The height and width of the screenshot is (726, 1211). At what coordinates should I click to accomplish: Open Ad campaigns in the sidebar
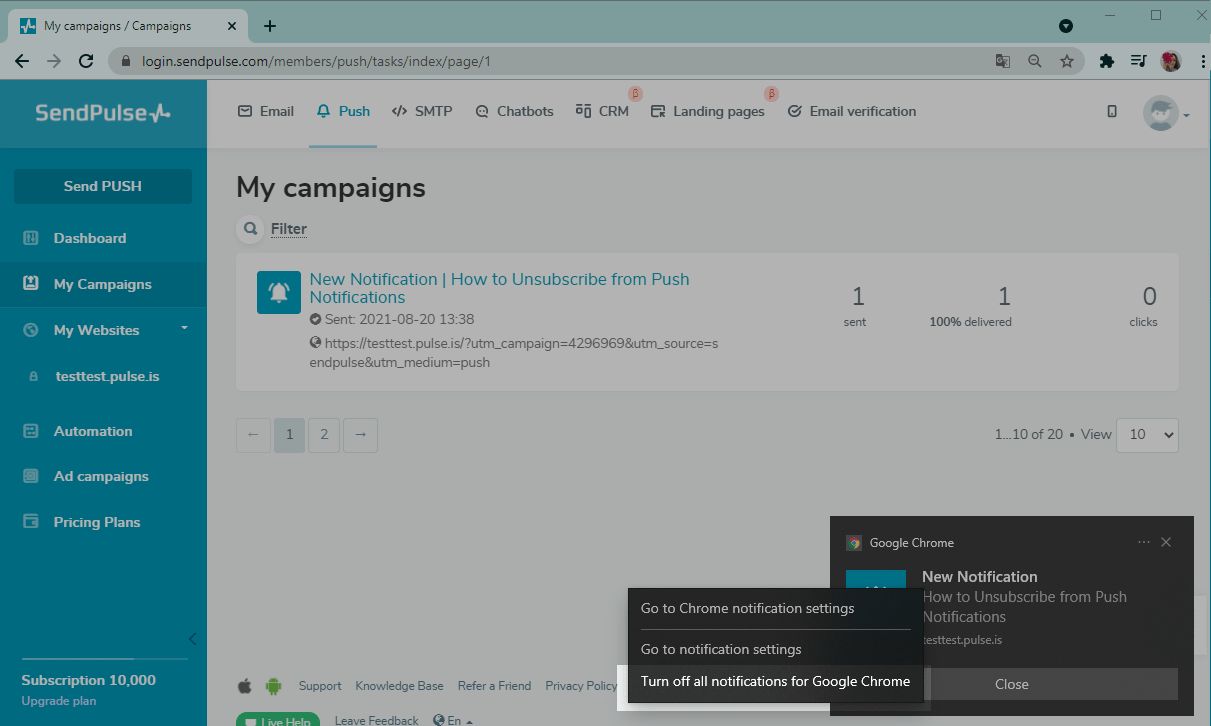pos(103,476)
